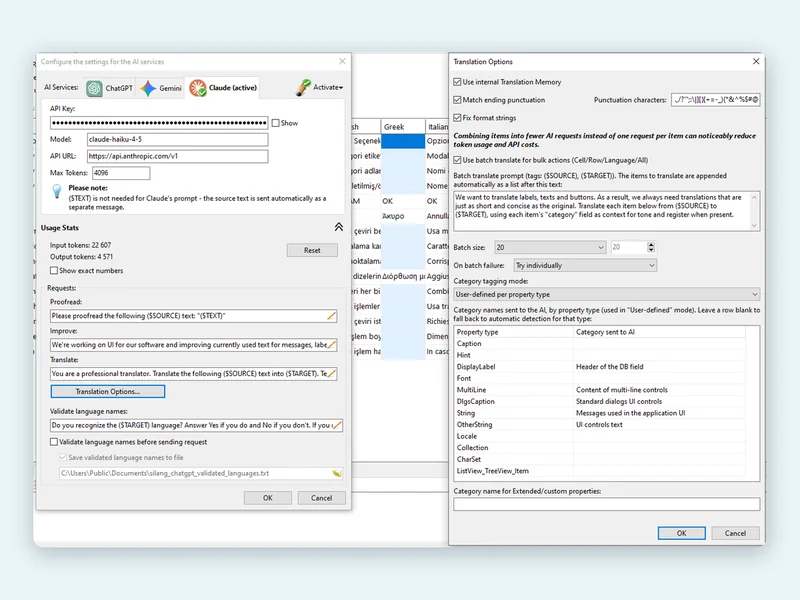Viewport: 800px width, 600px height.
Task: Edit Validate language names prompt pencil icon
Action: [337, 425]
